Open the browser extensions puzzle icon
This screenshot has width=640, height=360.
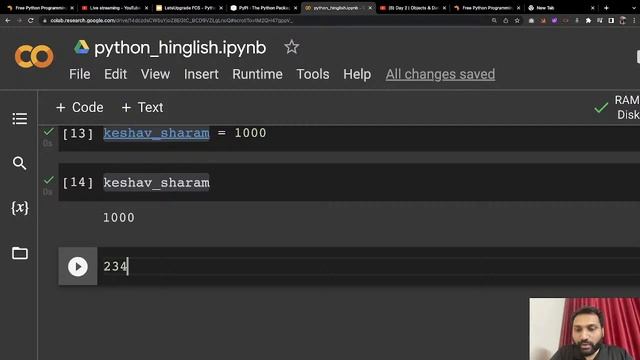588,20
